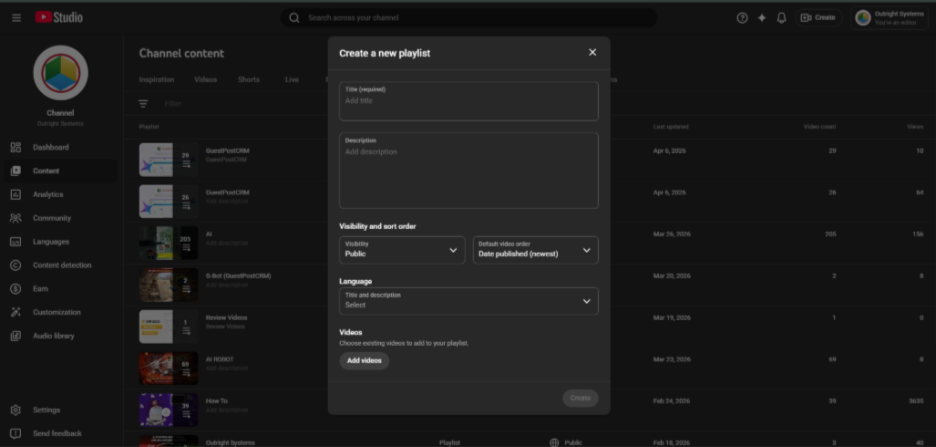Click the Search across your channel box
Image resolution: width=936 pixels, height=447 pixels.
tap(469, 18)
